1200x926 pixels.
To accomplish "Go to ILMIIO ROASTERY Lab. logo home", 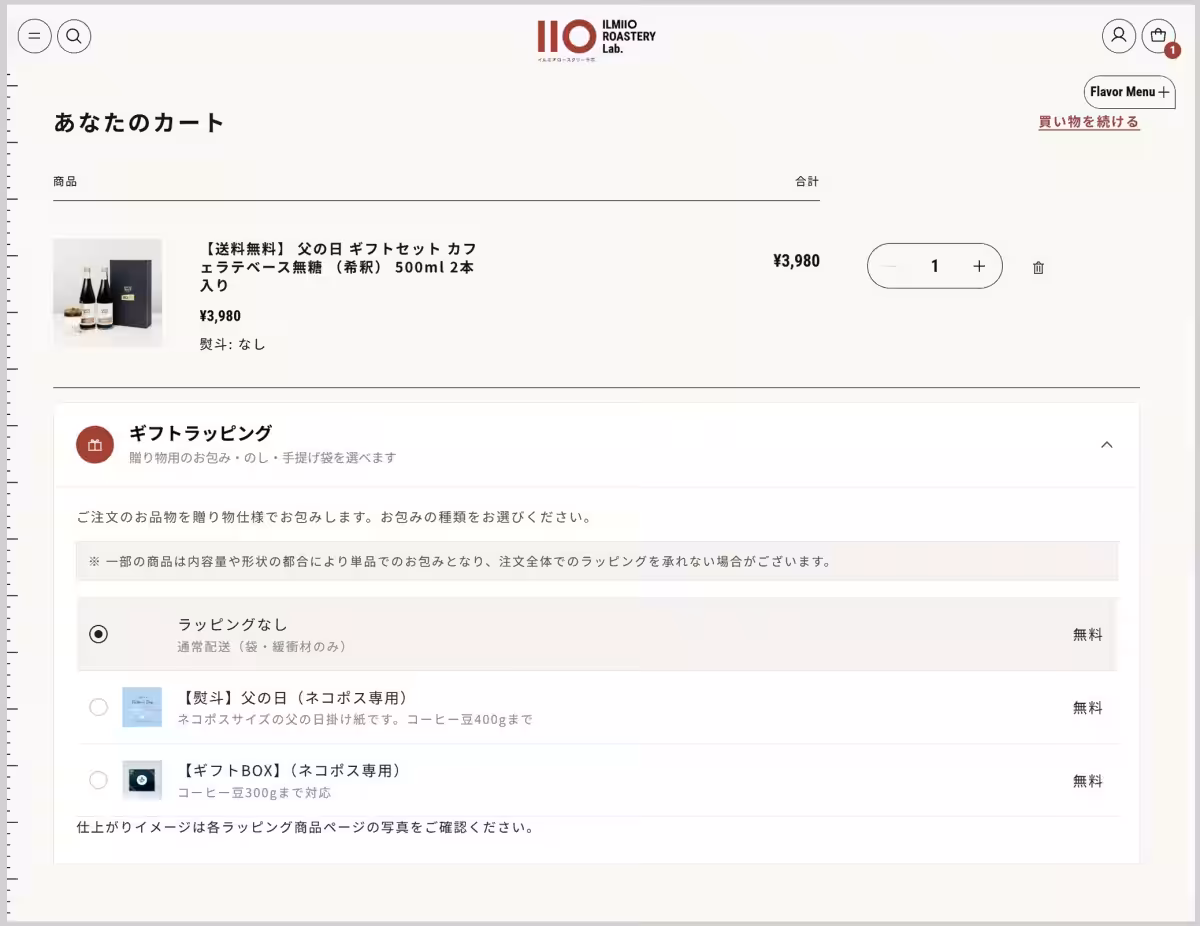I will pos(596,40).
